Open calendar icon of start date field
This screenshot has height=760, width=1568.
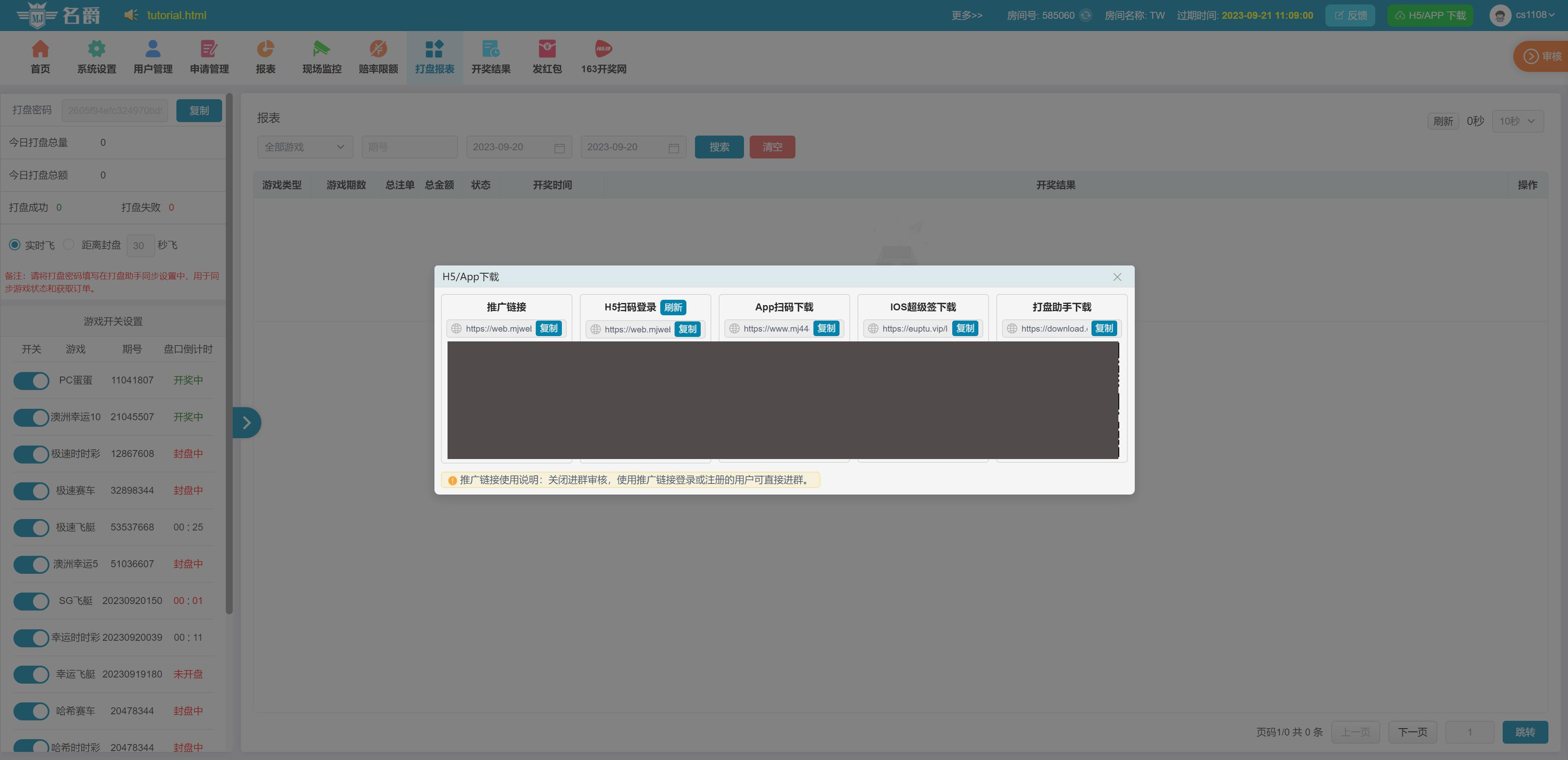pos(559,148)
